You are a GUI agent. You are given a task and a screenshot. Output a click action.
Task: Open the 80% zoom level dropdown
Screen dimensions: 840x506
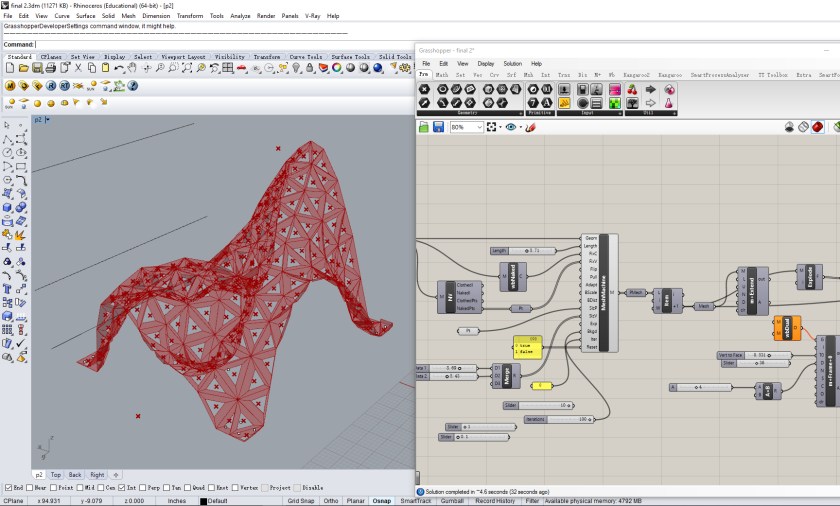point(478,128)
